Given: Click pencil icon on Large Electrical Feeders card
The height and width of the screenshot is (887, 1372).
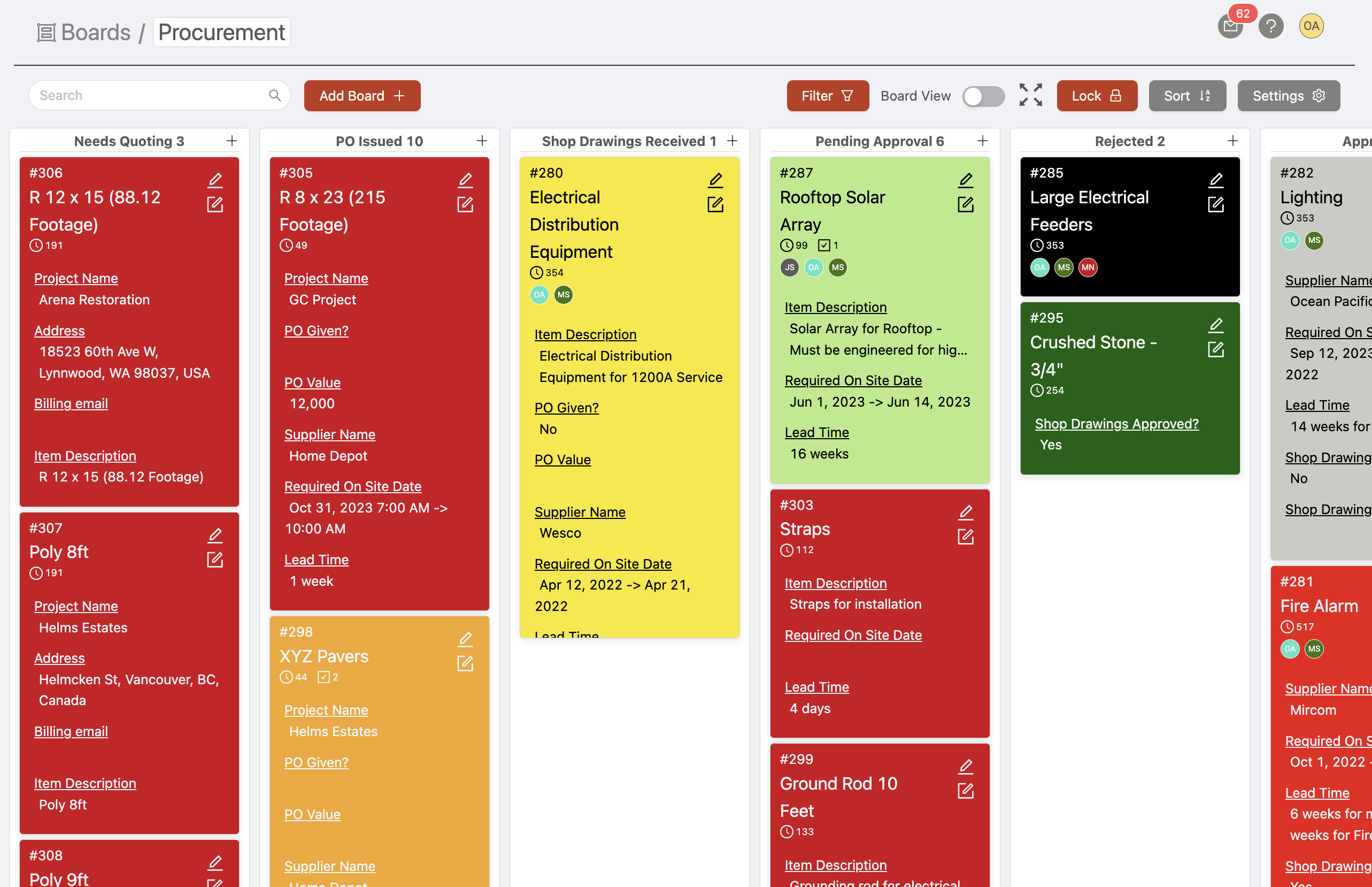Looking at the screenshot, I should coord(1216,180).
